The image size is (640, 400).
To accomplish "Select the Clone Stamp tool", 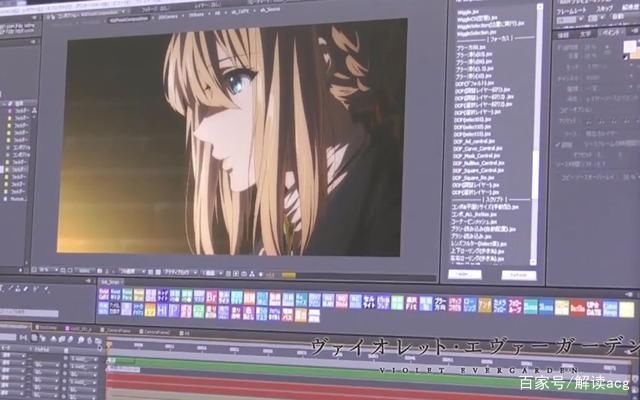I will [18, 289].
